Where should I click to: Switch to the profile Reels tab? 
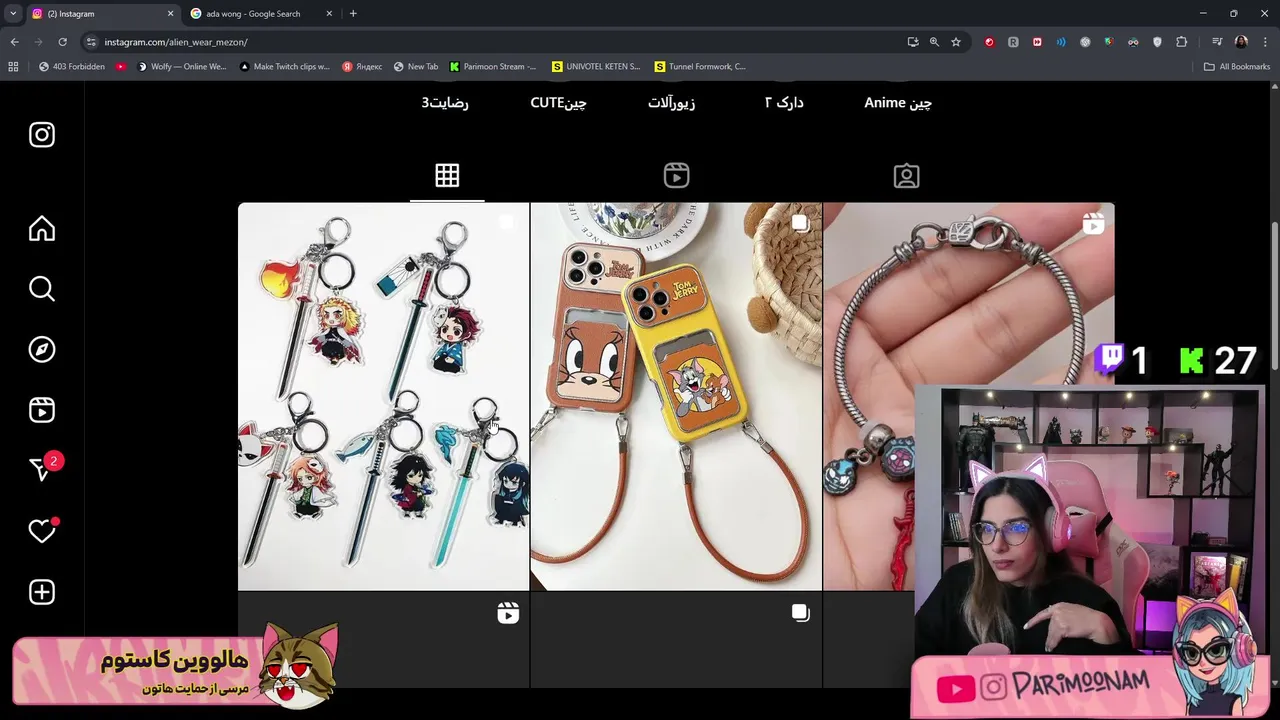(x=676, y=176)
